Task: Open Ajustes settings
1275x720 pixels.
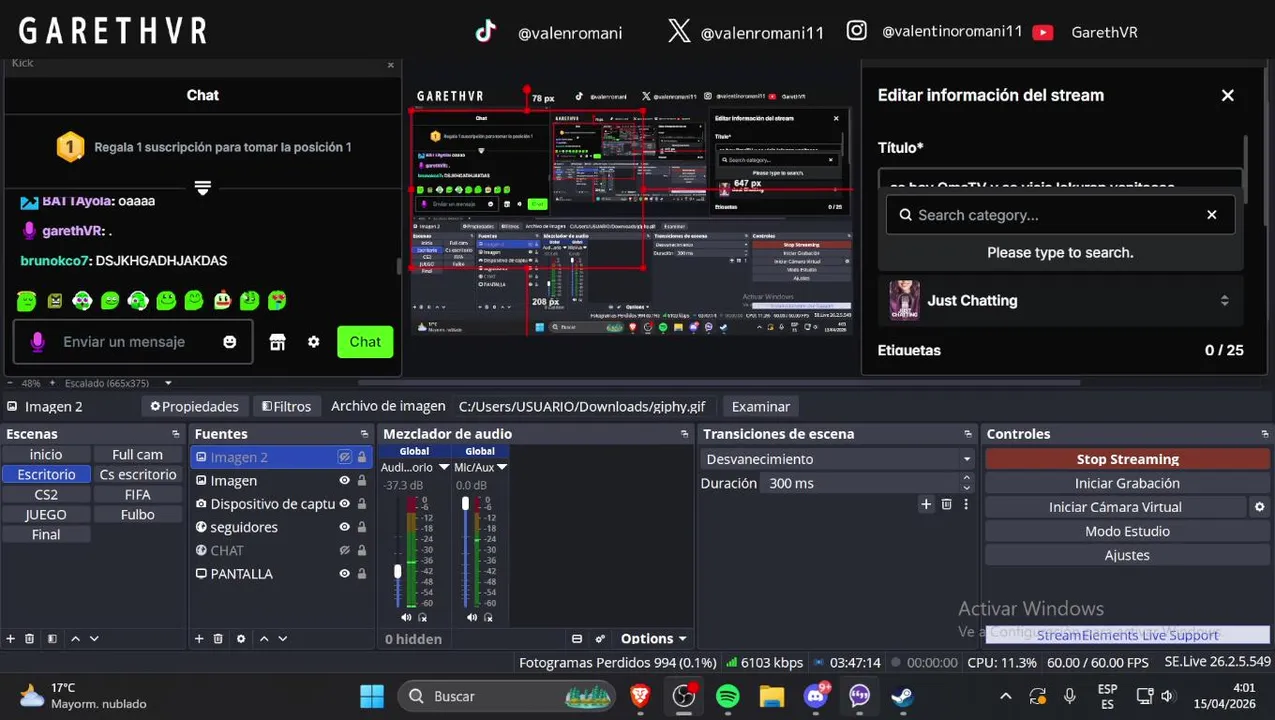Action: pos(1127,555)
